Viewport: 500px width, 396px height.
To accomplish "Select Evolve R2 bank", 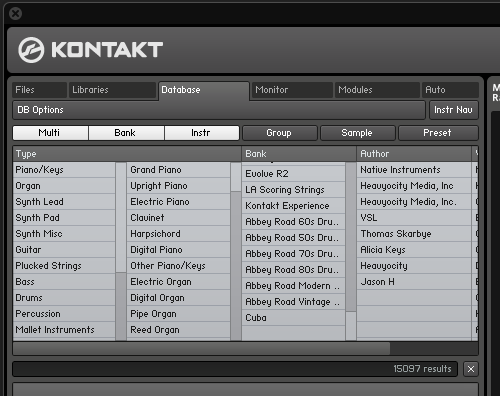I will [x=293, y=174].
